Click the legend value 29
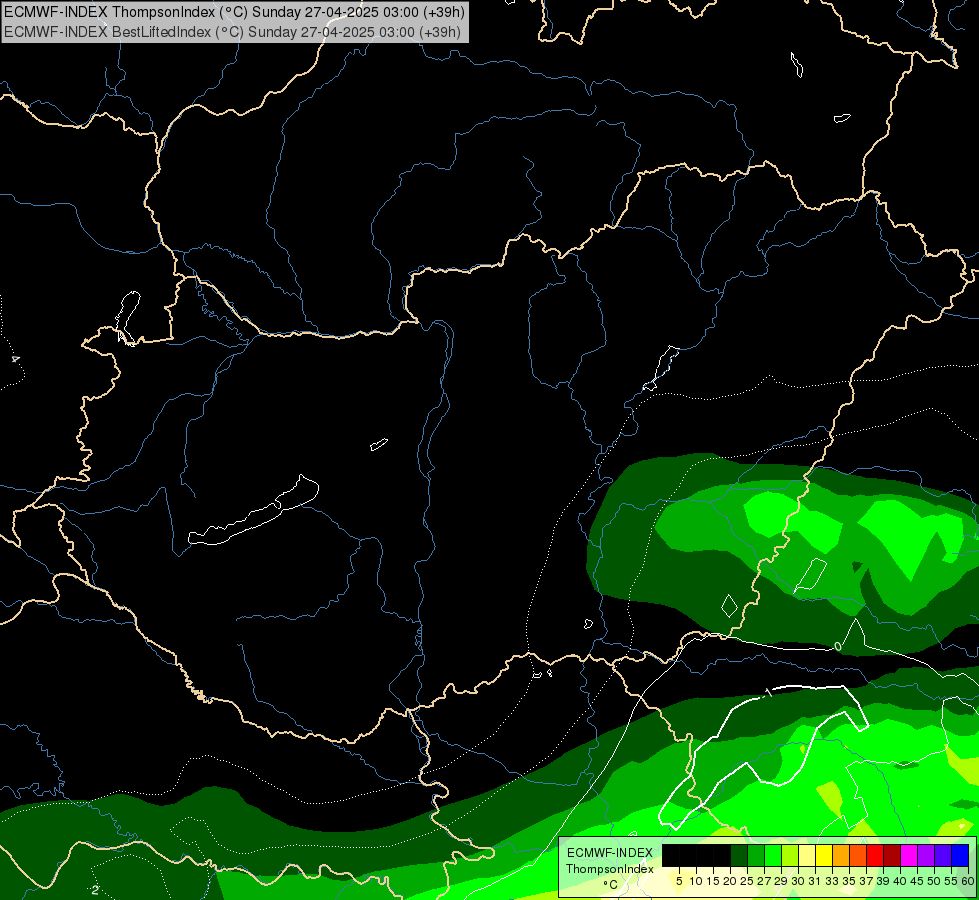 [782, 881]
